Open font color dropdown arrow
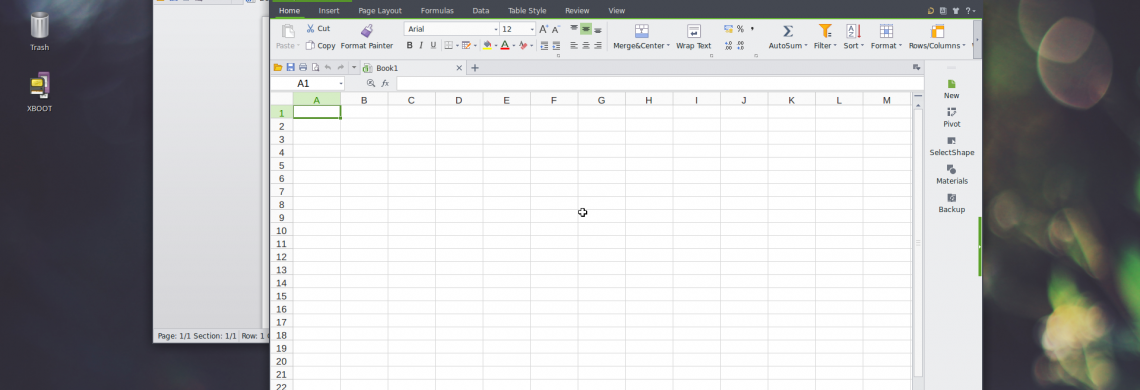1140x390 pixels. (x=513, y=45)
